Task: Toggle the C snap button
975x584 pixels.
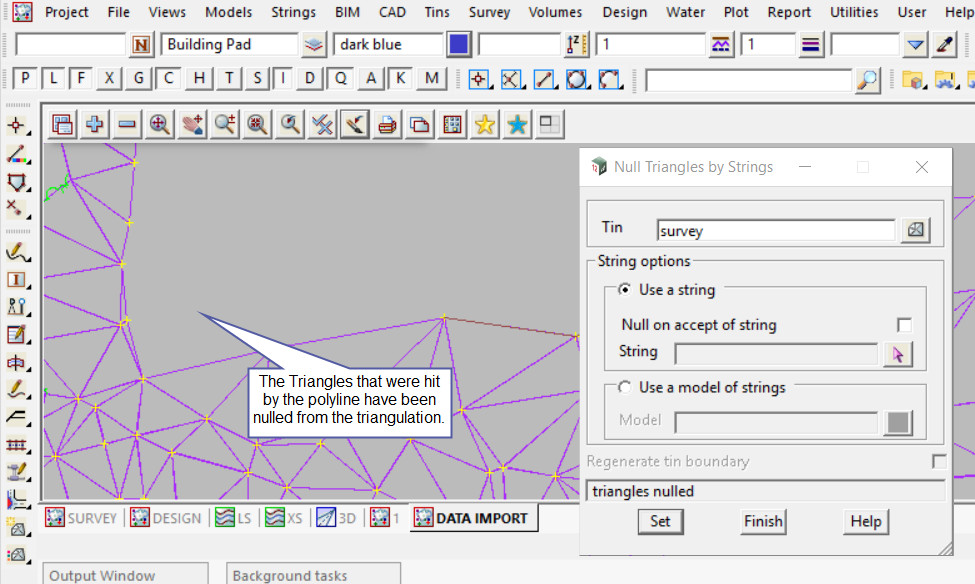Action: coord(168,78)
